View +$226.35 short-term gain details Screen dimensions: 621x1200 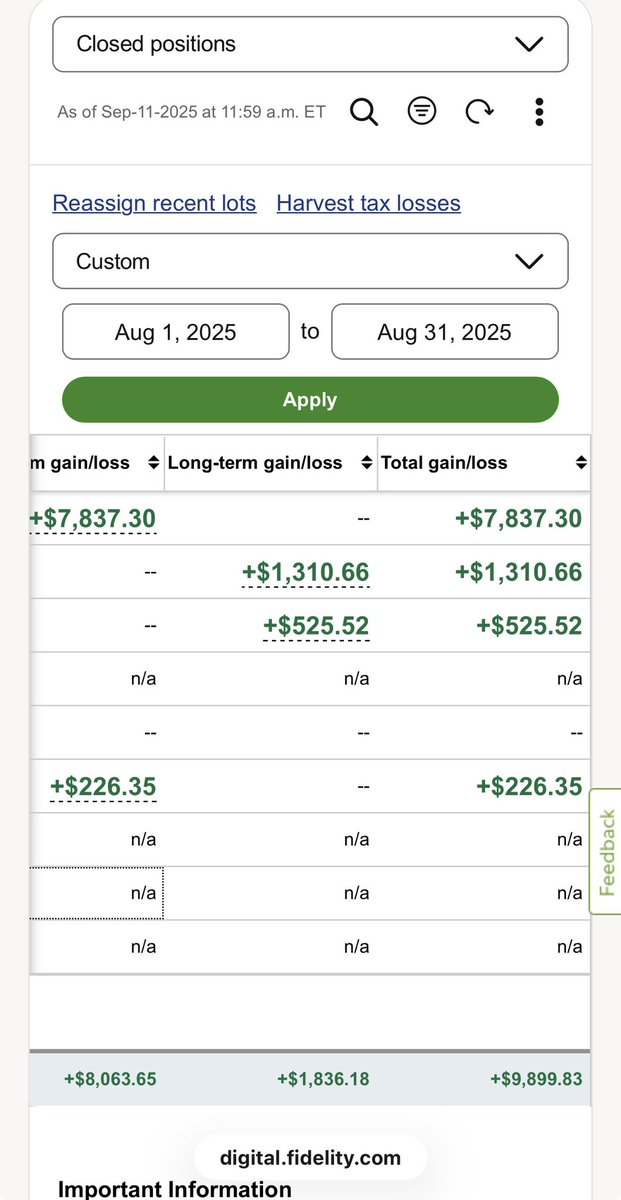[103, 787]
